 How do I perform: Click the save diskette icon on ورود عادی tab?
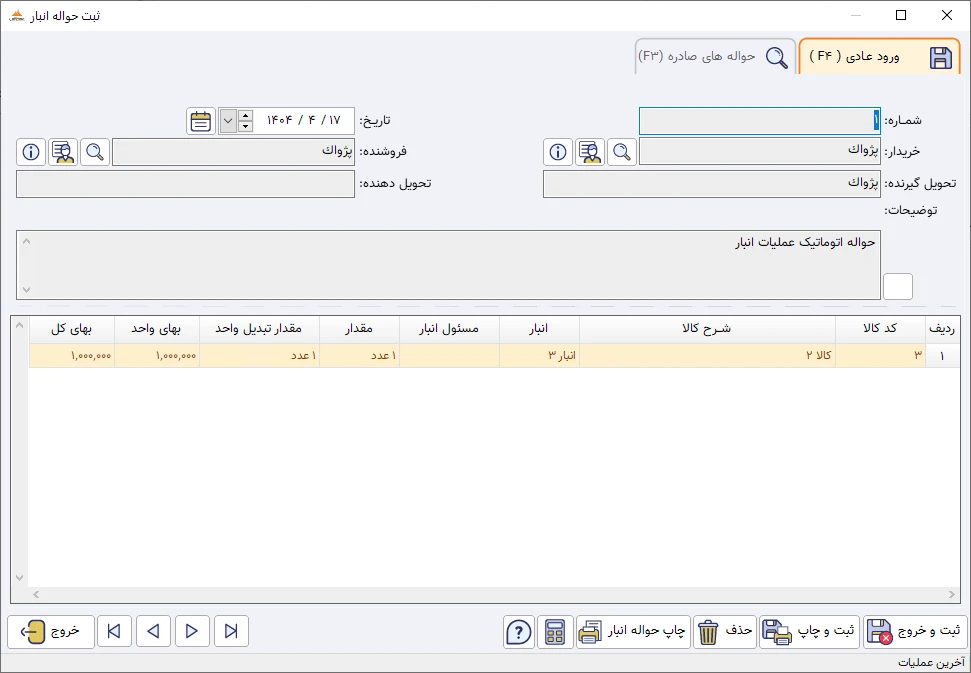point(939,58)
